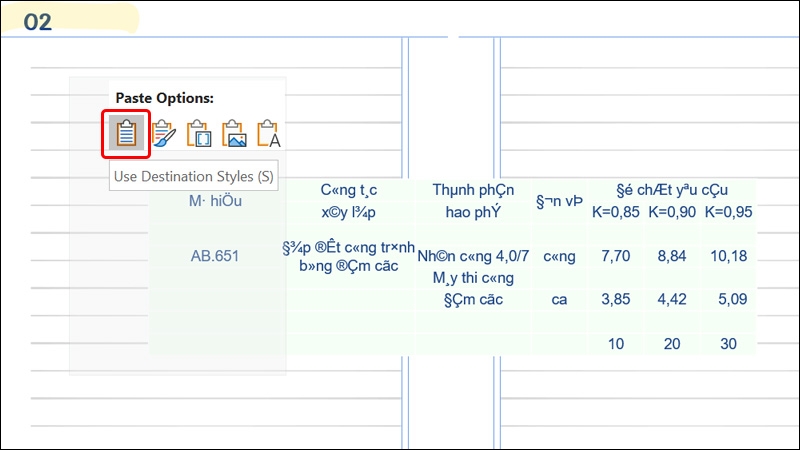Select the K=0,85 column header

click(616, 212)
